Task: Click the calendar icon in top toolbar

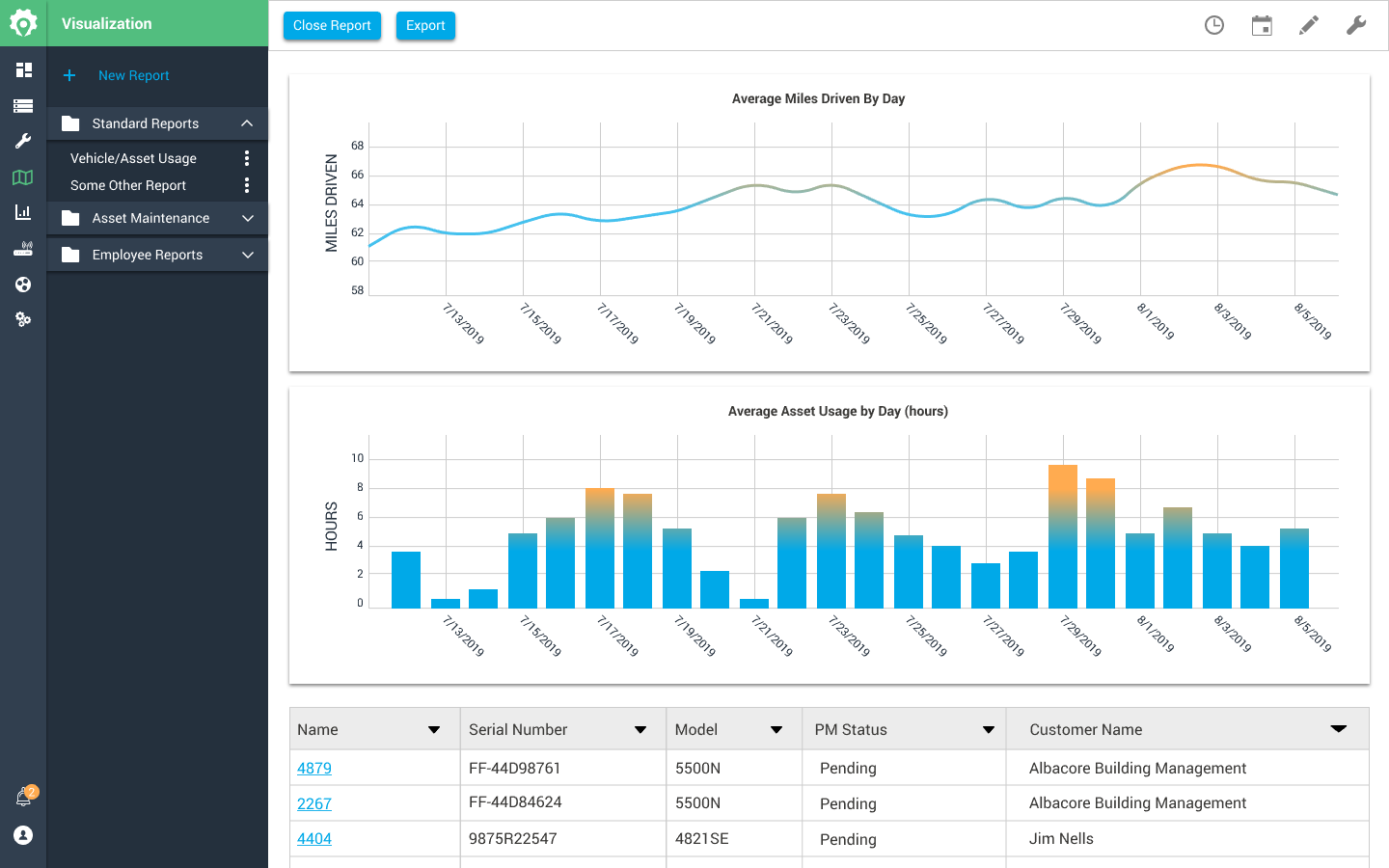Action: pos(1262,26)
